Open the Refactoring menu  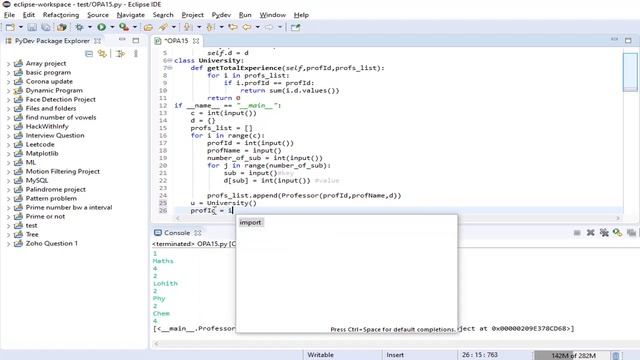click(x=61, y=15)
